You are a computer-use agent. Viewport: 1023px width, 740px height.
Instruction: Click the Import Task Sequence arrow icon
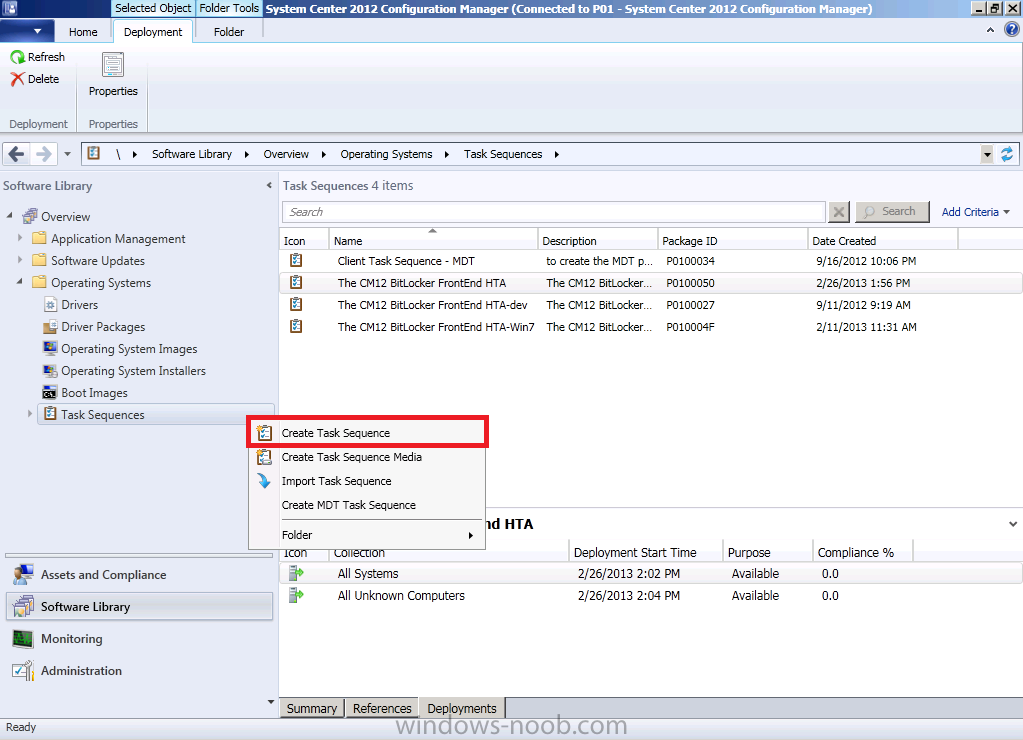[x=264, y=481]
